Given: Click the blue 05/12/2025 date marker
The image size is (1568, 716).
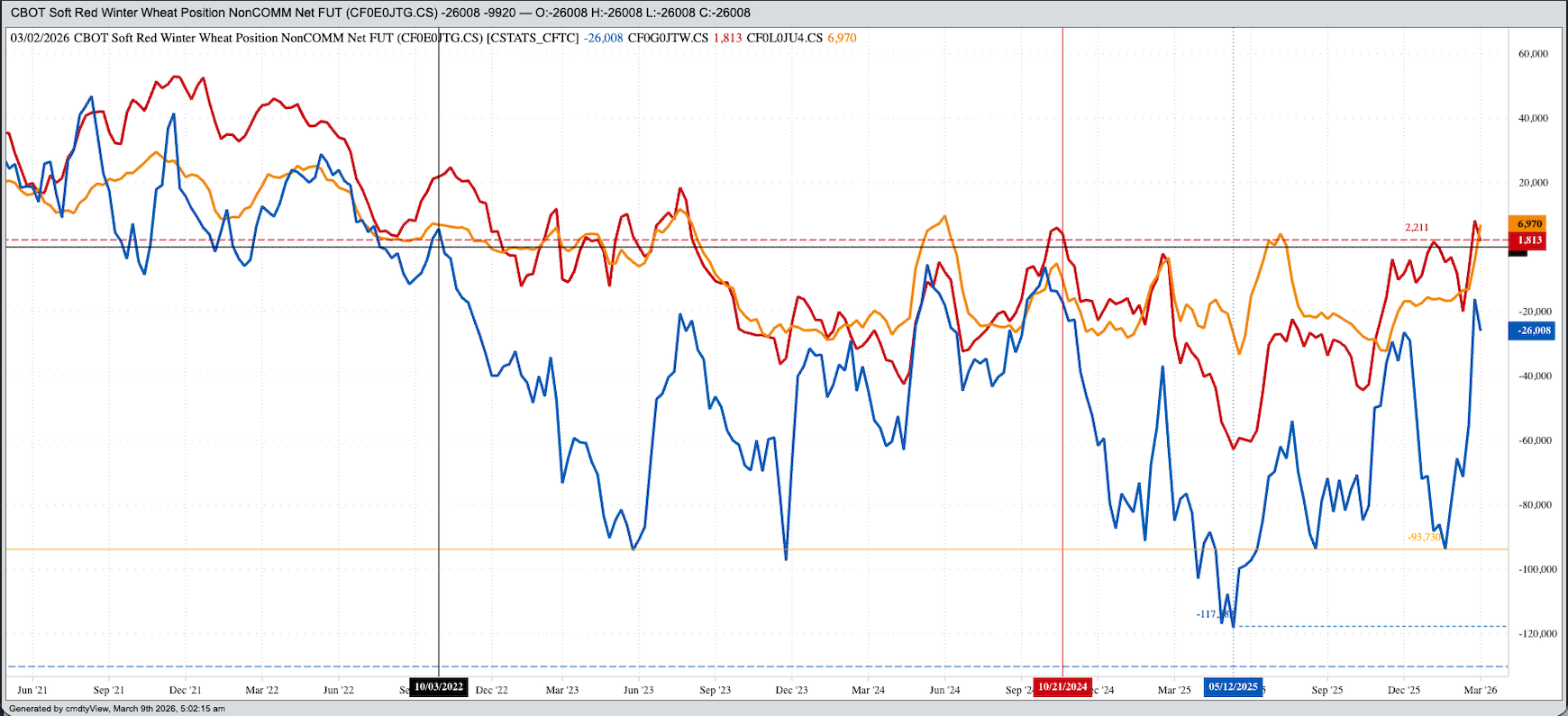Looking at the screenshot, I should point(1233,687).
